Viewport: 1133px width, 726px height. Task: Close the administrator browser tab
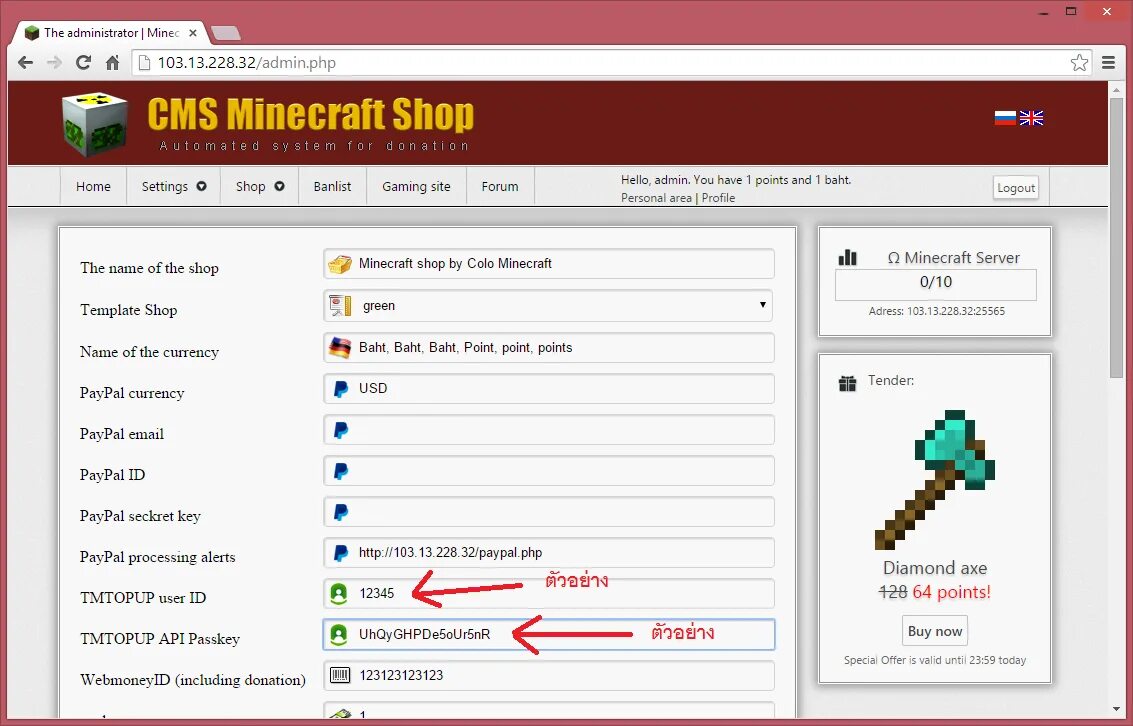point(193,33)
